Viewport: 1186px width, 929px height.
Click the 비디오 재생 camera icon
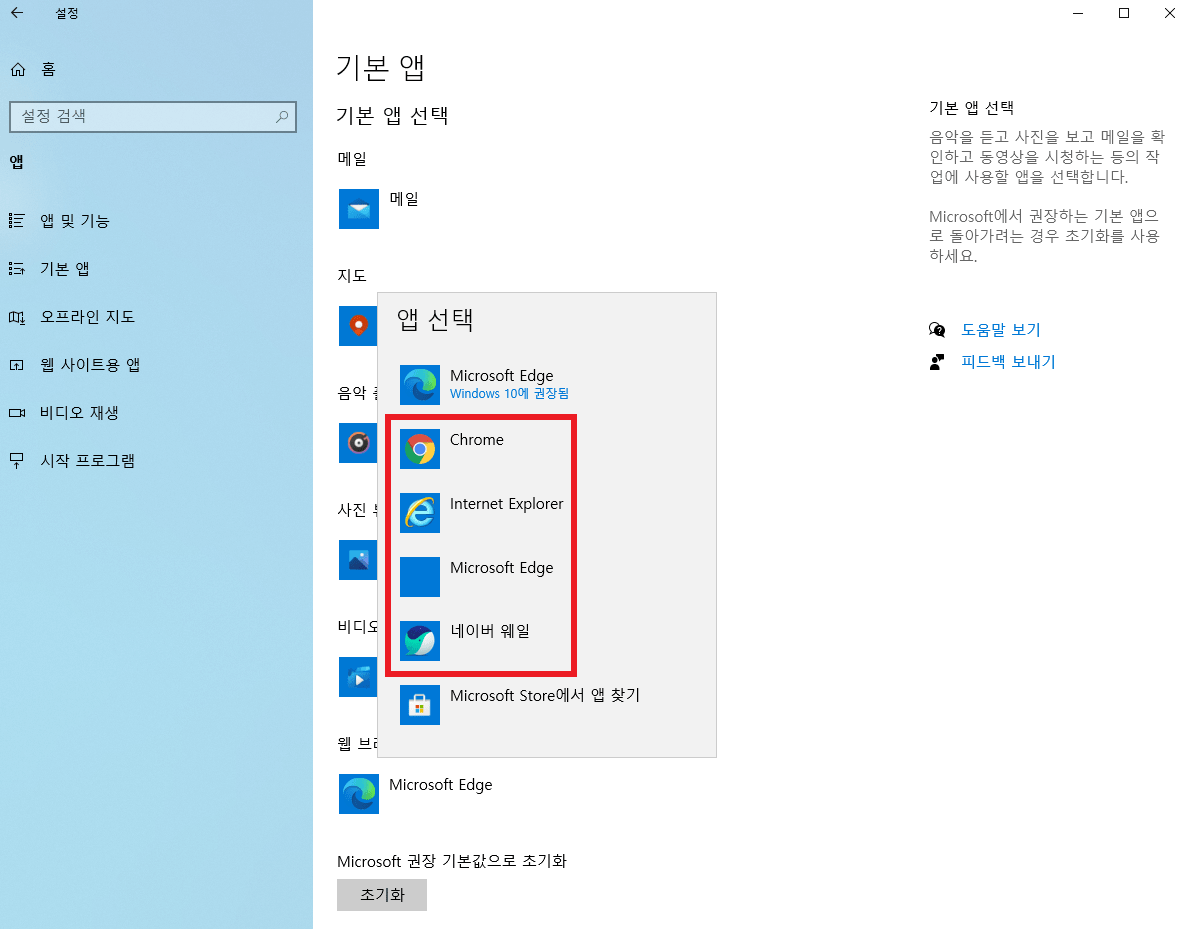tap(17, 412)
